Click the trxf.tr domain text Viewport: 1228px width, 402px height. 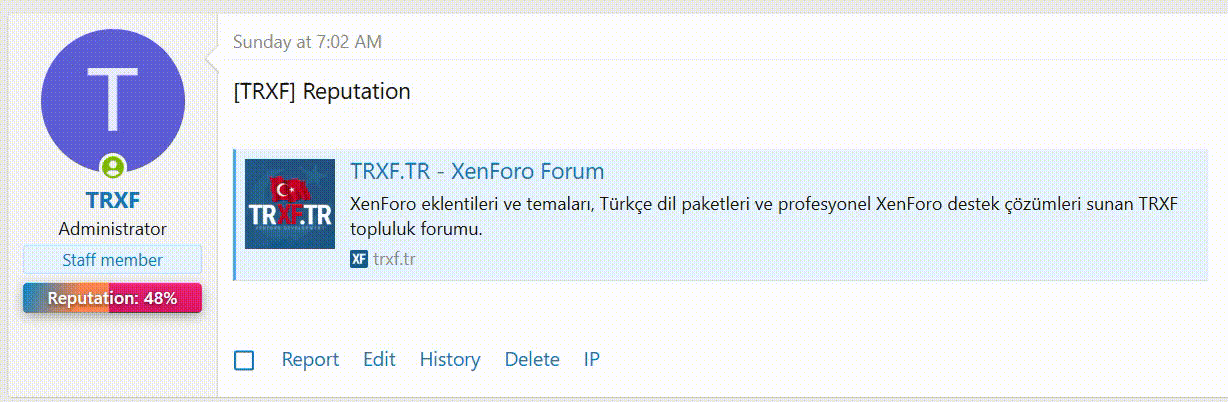coord(394,259)
